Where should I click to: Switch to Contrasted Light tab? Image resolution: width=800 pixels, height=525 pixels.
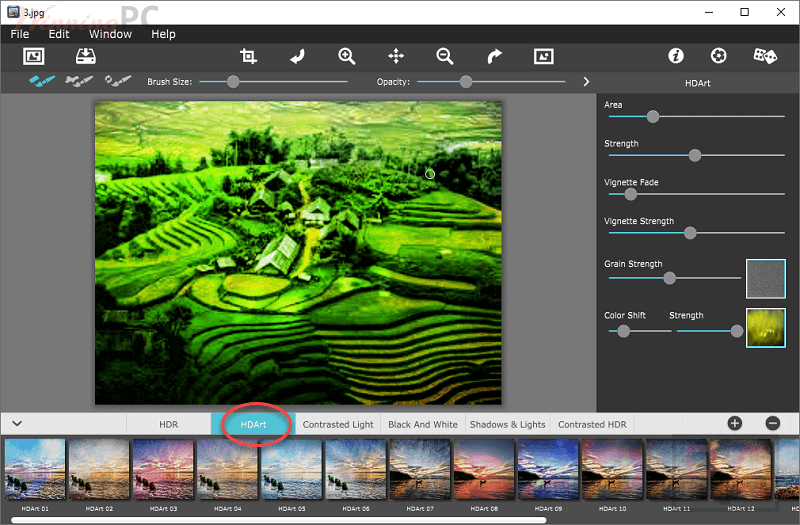click(x=338, y=424)
